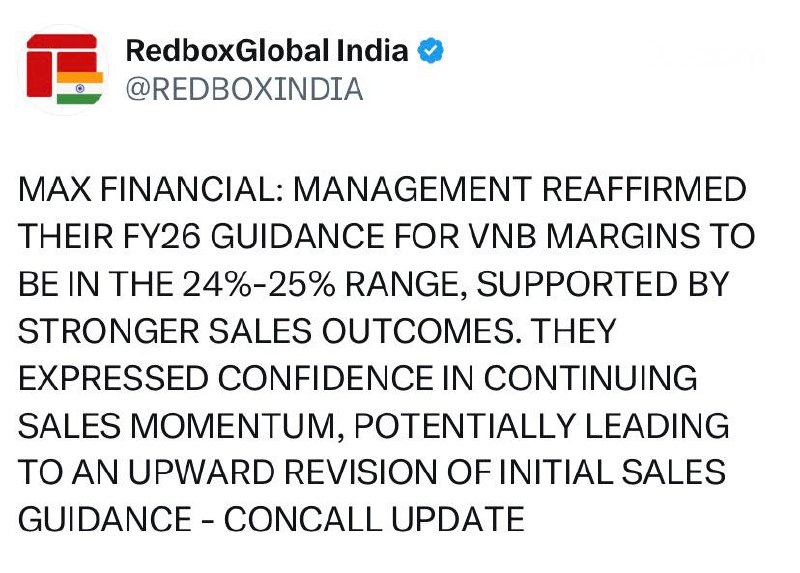Open the RedboxGlobal India display name
The width and height of the screenshot is (800, 573).
[x=267, y=50]
